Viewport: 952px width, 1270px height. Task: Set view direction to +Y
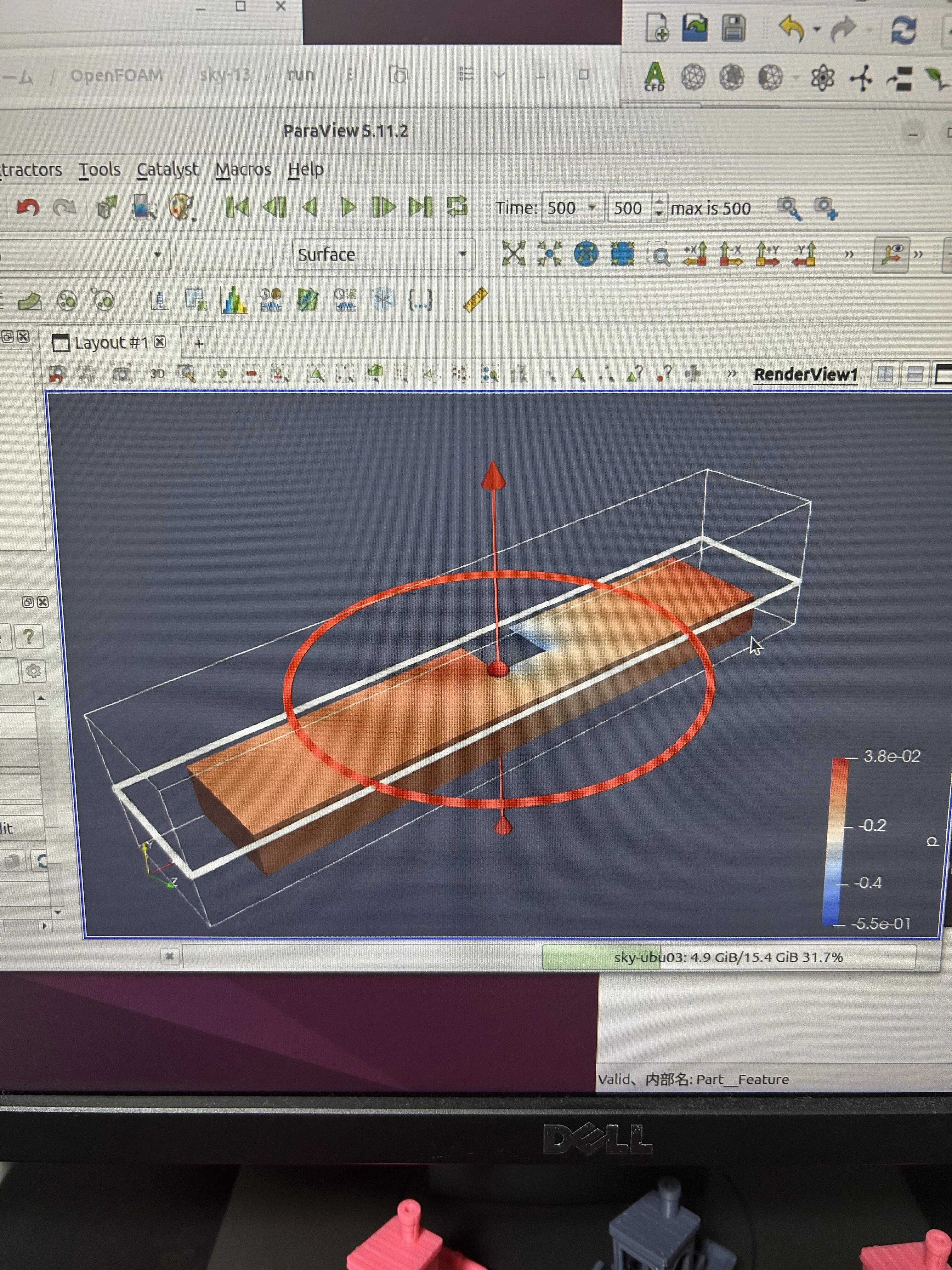coord(767,254)
